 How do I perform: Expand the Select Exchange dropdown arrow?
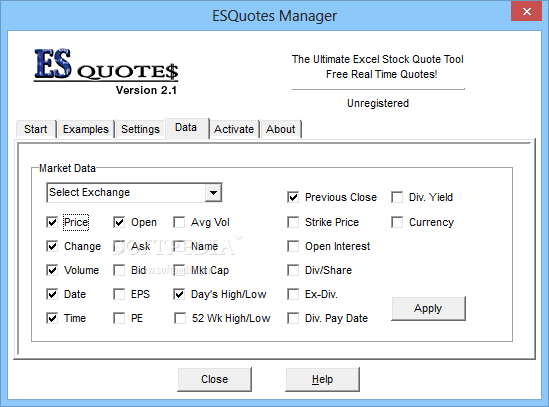pyautogui.click(x=213, y=193)
